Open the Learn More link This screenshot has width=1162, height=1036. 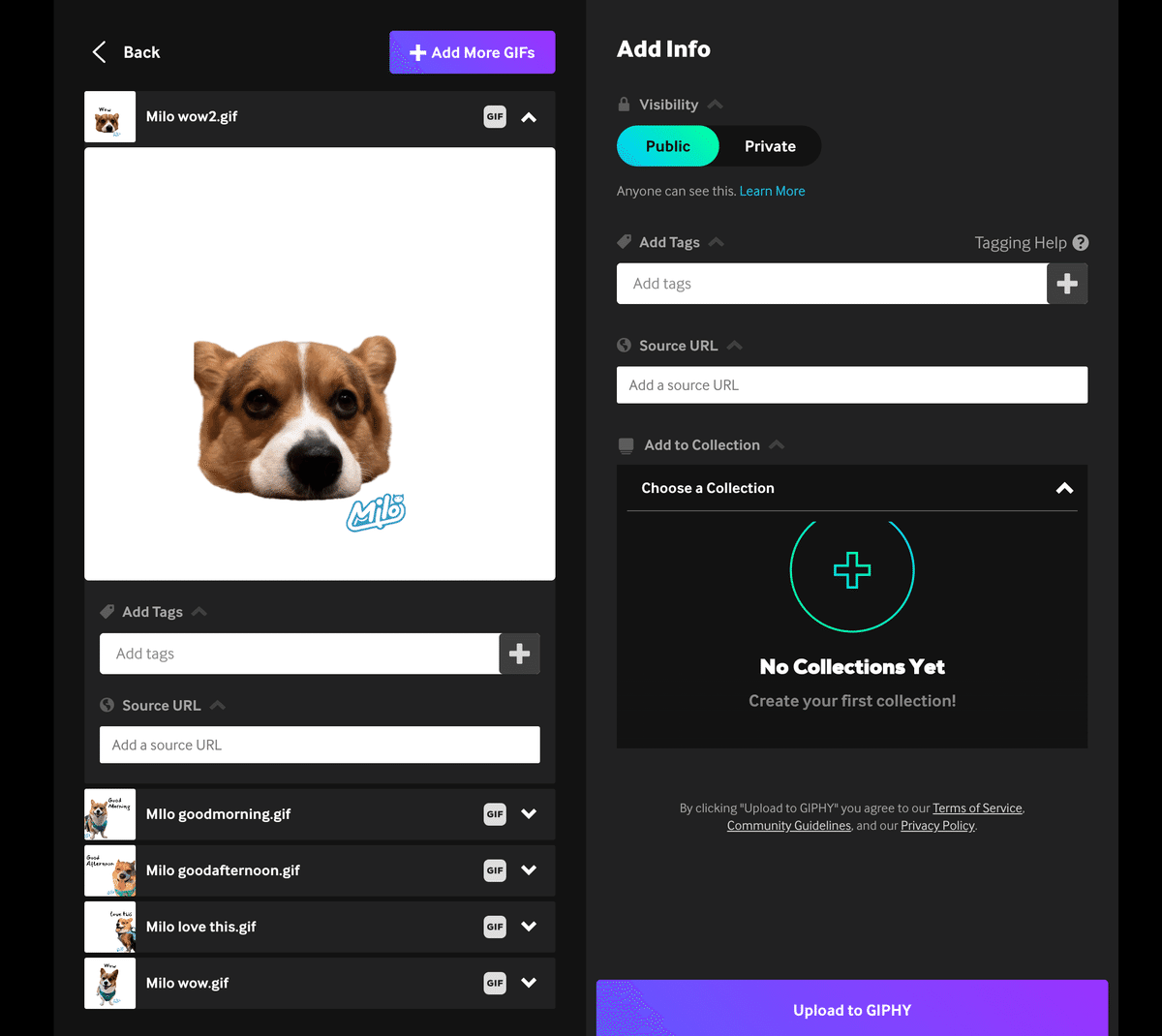tap(772, 191)
